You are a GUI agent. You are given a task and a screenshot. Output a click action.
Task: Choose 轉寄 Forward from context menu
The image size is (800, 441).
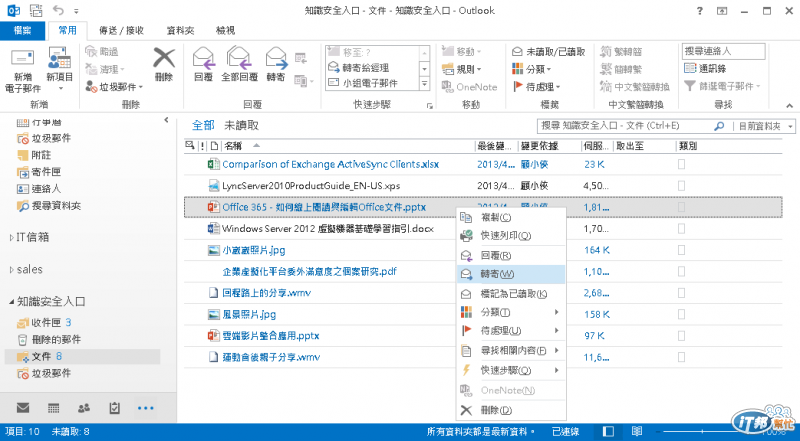click(511, 274)
